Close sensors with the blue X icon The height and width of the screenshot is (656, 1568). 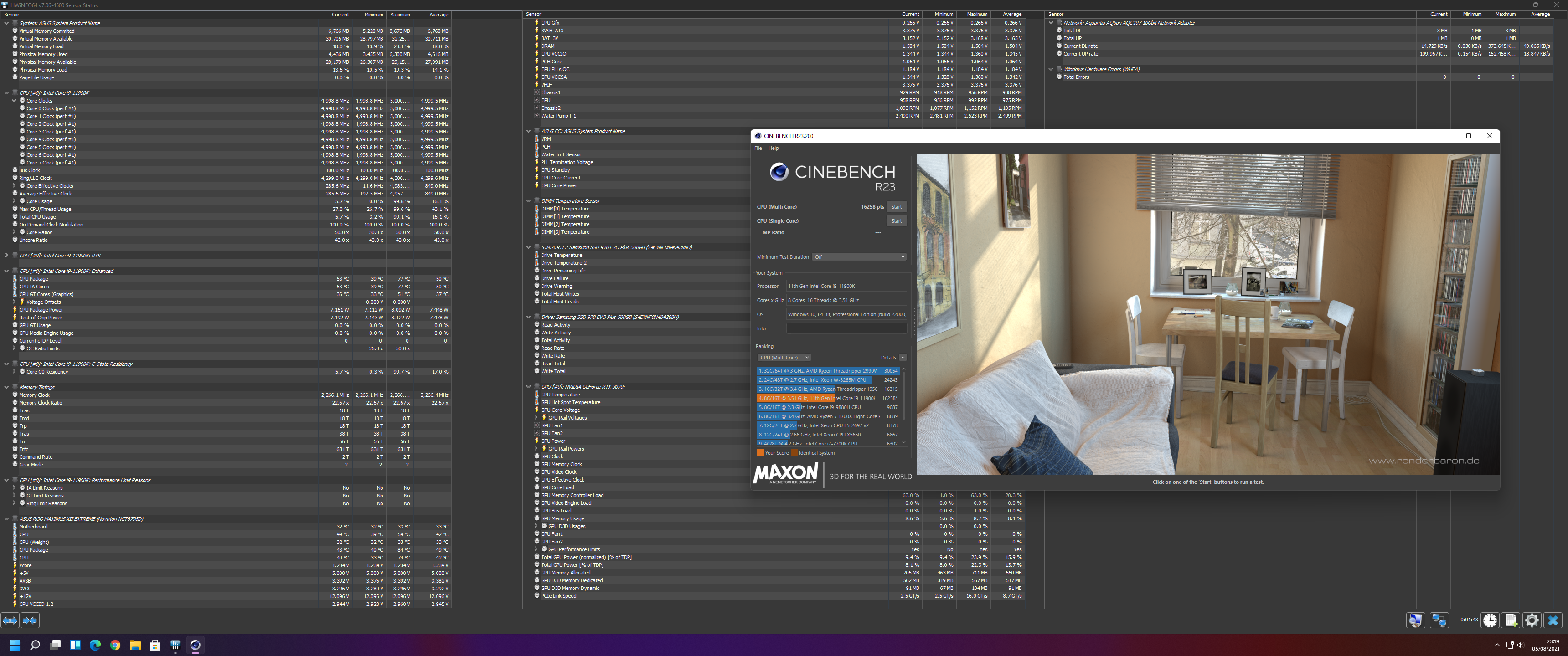click(x=1553, y=620)
